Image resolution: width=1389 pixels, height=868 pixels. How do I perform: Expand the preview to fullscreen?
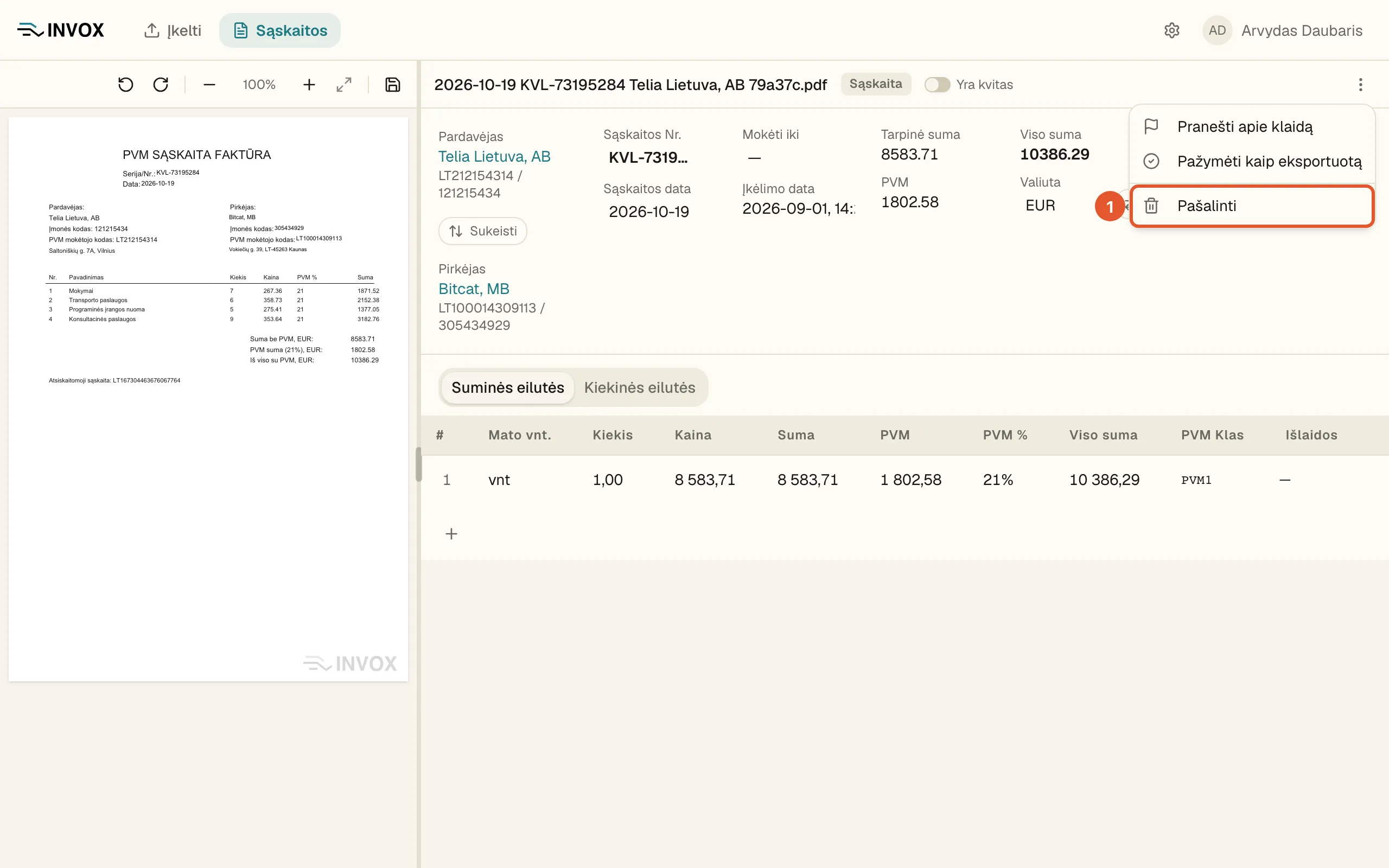pyautogui.click(x=344, y=85)
